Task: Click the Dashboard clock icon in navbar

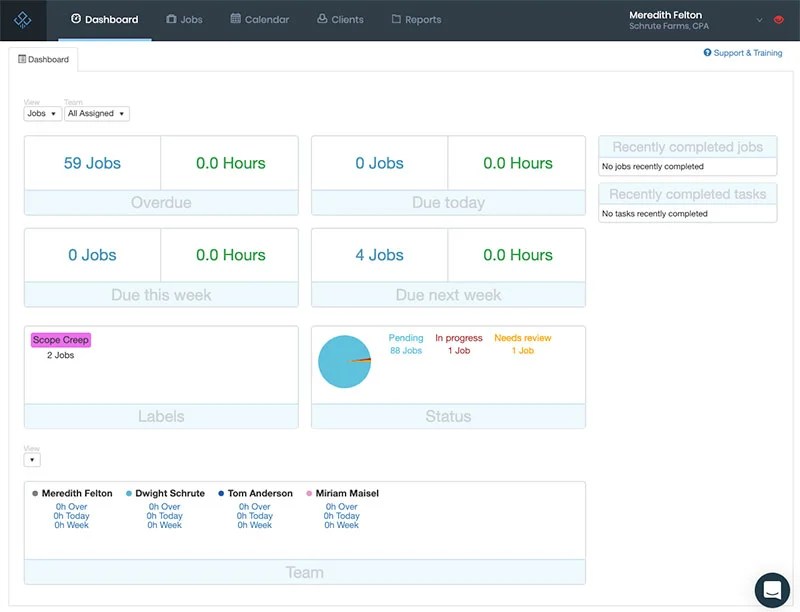Action: [76, 18]
